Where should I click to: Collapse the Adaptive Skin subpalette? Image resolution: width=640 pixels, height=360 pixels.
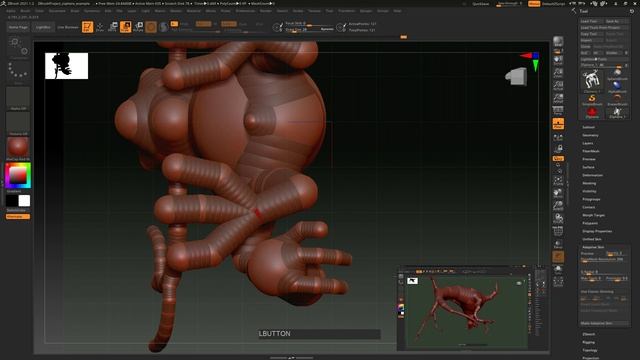tap(593, 247)
